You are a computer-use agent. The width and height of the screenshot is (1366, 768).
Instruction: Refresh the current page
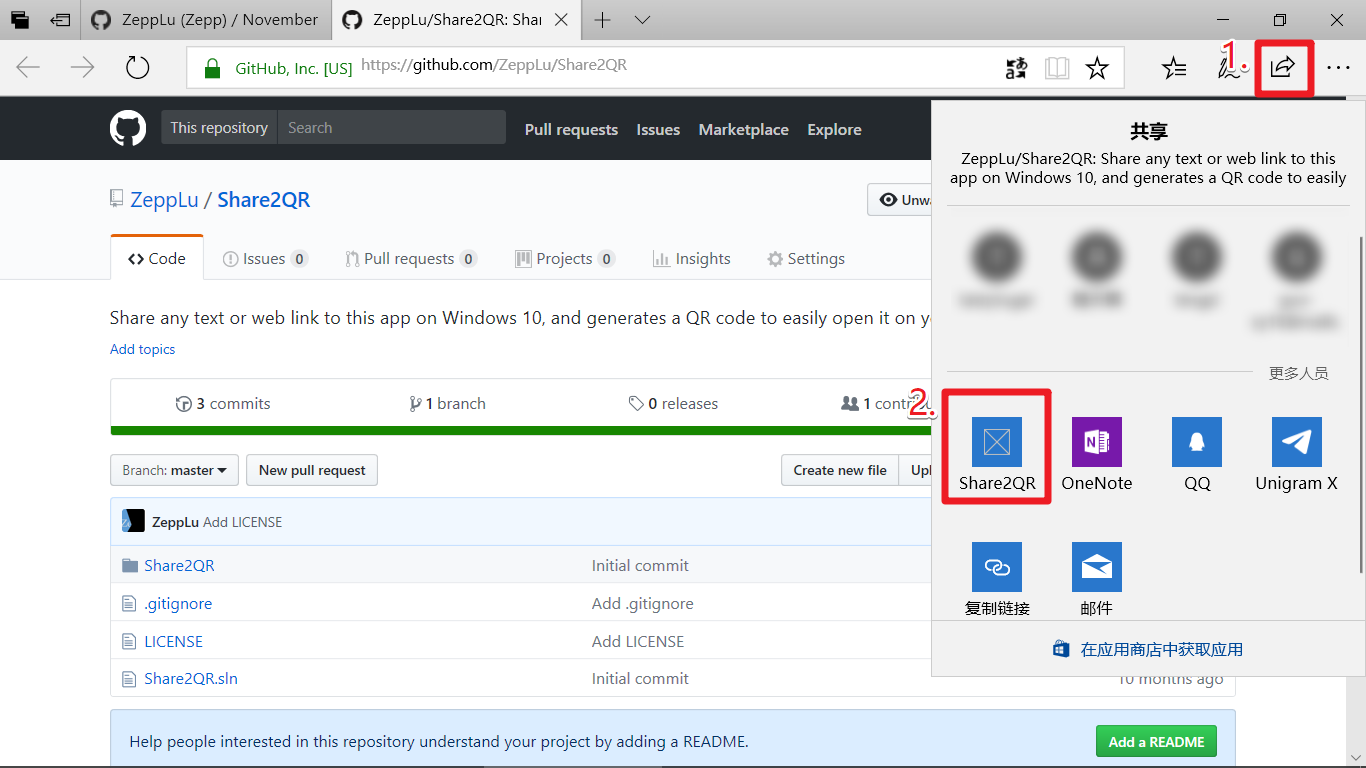(137, 68)
